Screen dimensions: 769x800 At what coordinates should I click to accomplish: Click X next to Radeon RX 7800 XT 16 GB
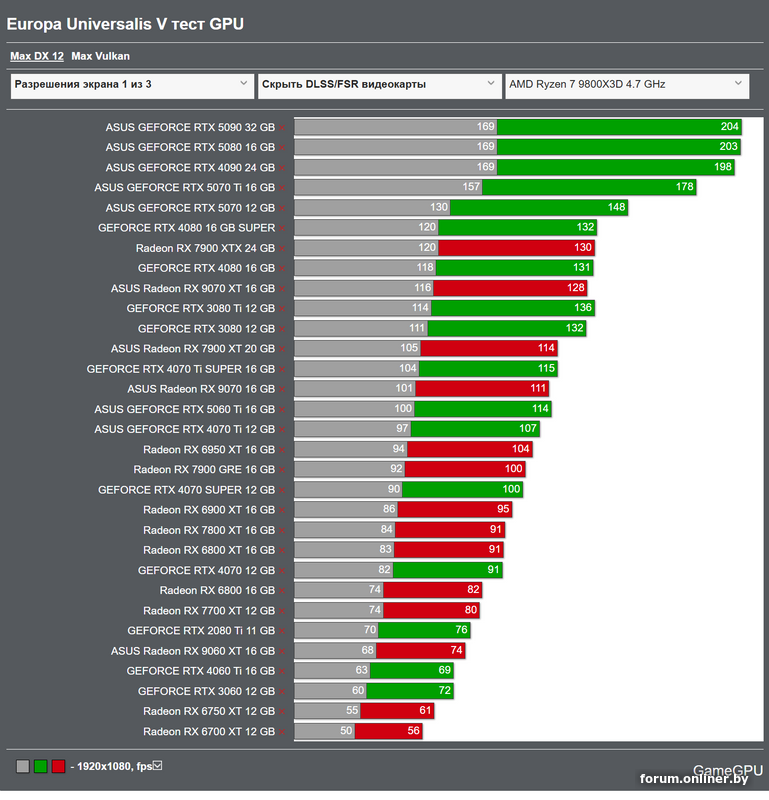[282, 531]
